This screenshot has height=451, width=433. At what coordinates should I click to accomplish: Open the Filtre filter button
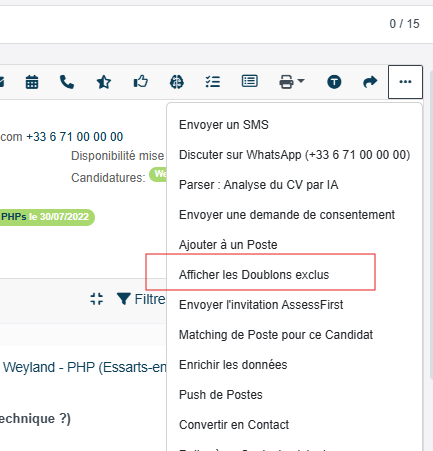tap(141, 299)
